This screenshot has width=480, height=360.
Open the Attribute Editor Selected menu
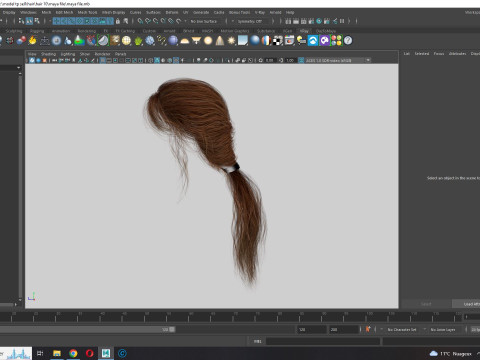[422, 53]
